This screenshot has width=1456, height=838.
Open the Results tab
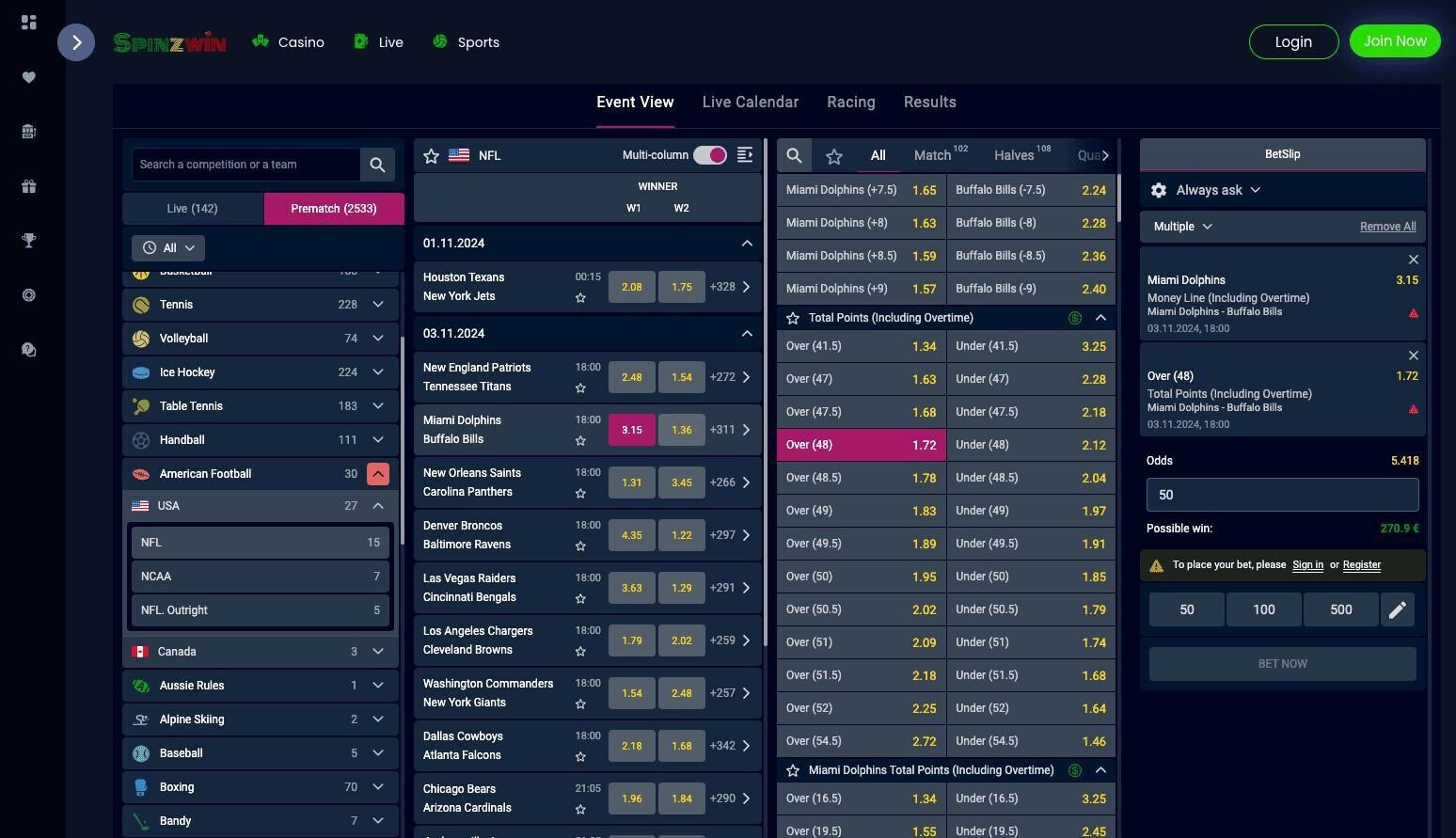click(930, 103)
